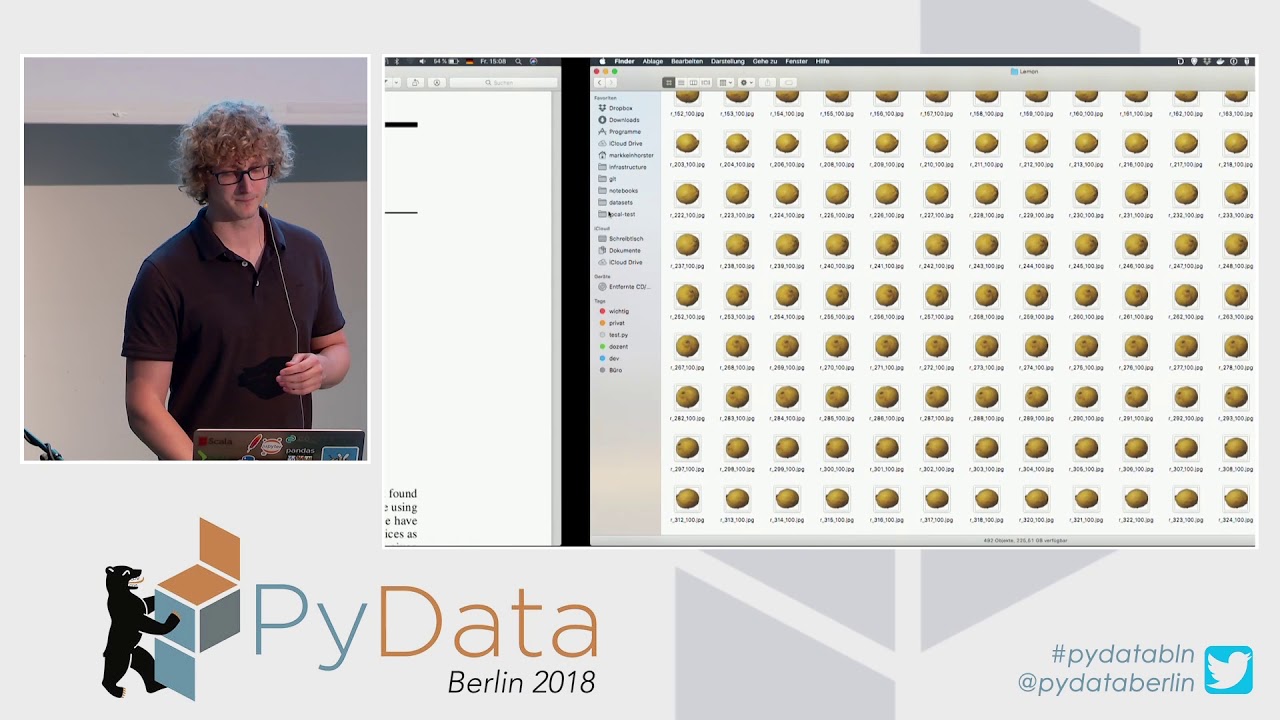Filter by red wichtig tag
1280x720 pixels.
point(618,311)
